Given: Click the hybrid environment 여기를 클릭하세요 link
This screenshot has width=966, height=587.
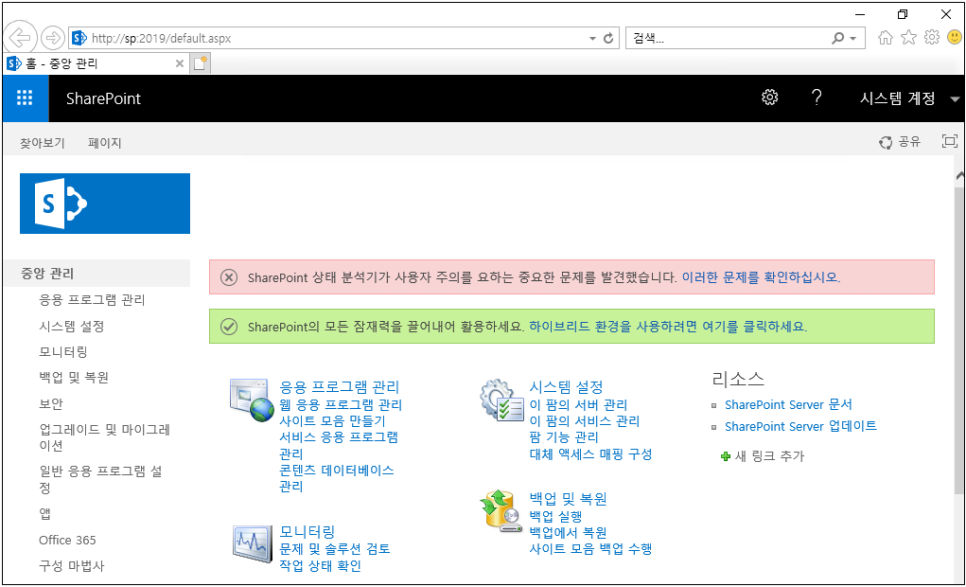Looking at the screenshot, I should pyautogui.click(x=668, y=326).
